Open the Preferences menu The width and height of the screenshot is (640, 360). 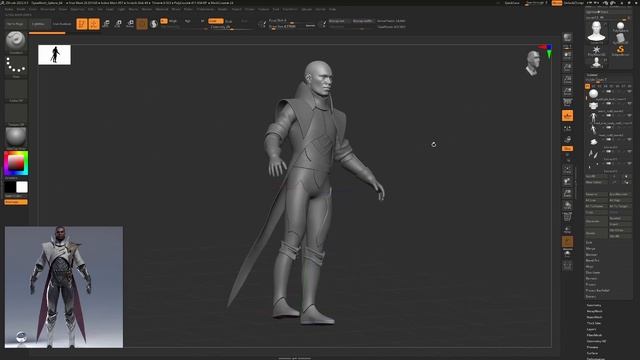tap(205, 9)
